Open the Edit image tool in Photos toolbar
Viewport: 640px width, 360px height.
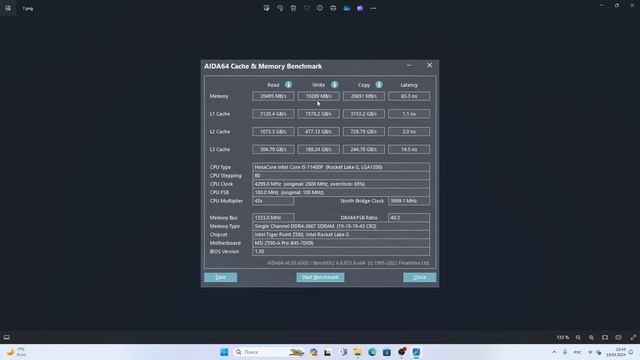click(x=267, y=8)
